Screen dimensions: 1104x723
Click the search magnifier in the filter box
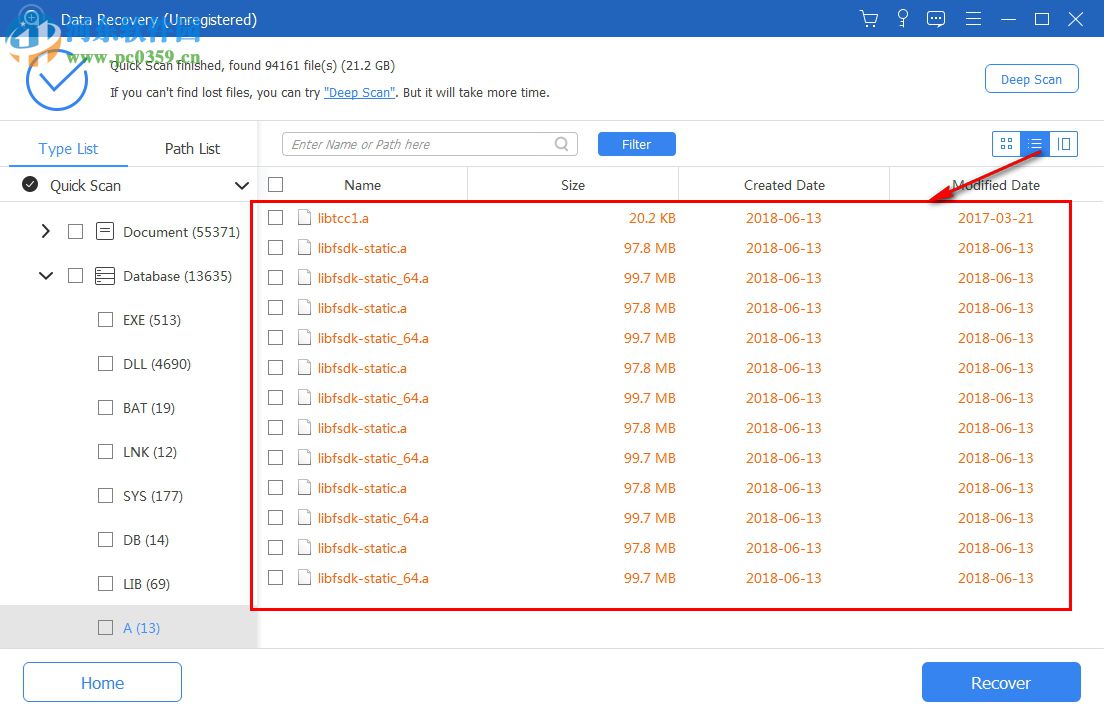click(x=561, y=144)
